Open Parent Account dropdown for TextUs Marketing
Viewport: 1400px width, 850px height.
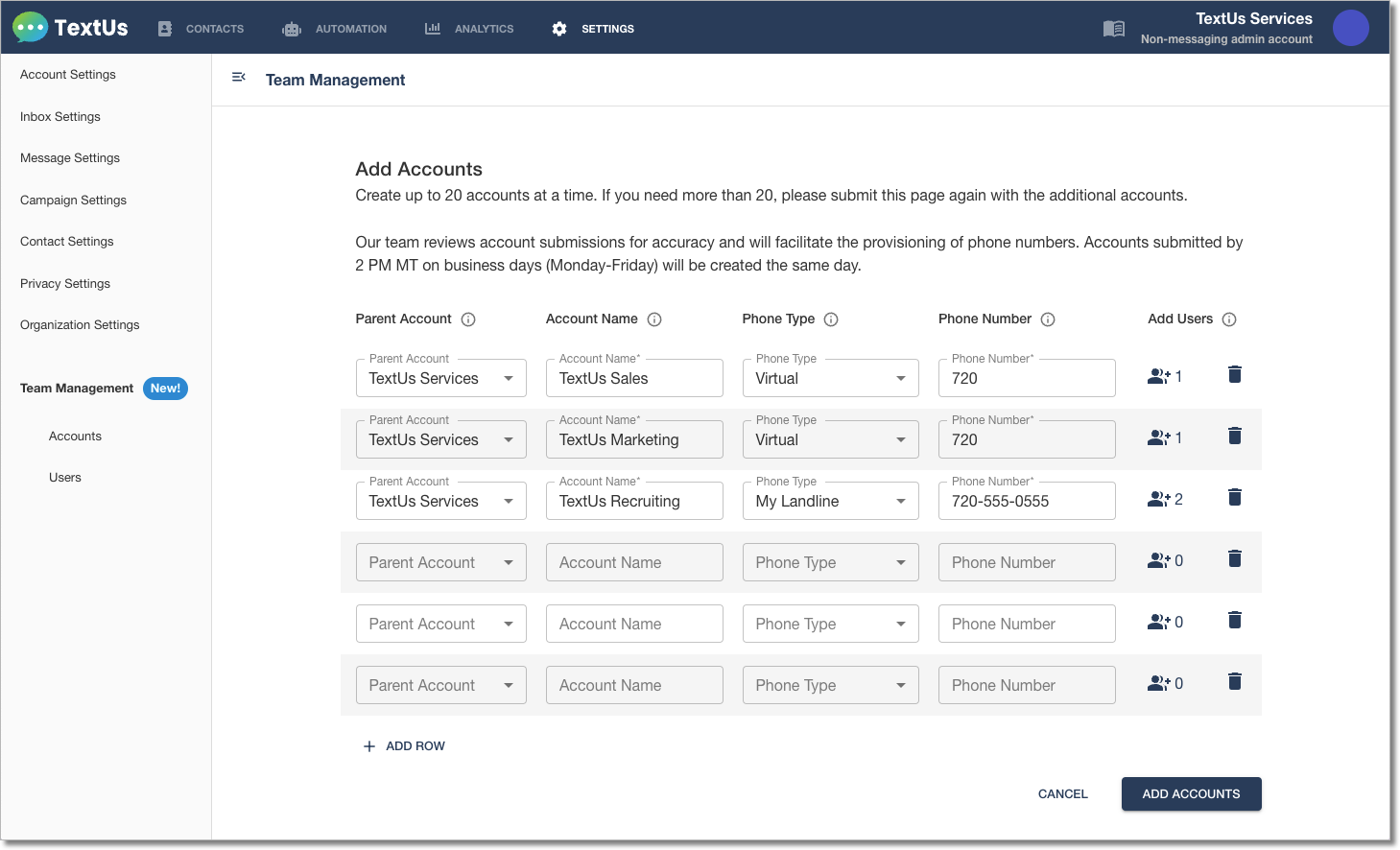pyautogui.click(x=441, y=439)
